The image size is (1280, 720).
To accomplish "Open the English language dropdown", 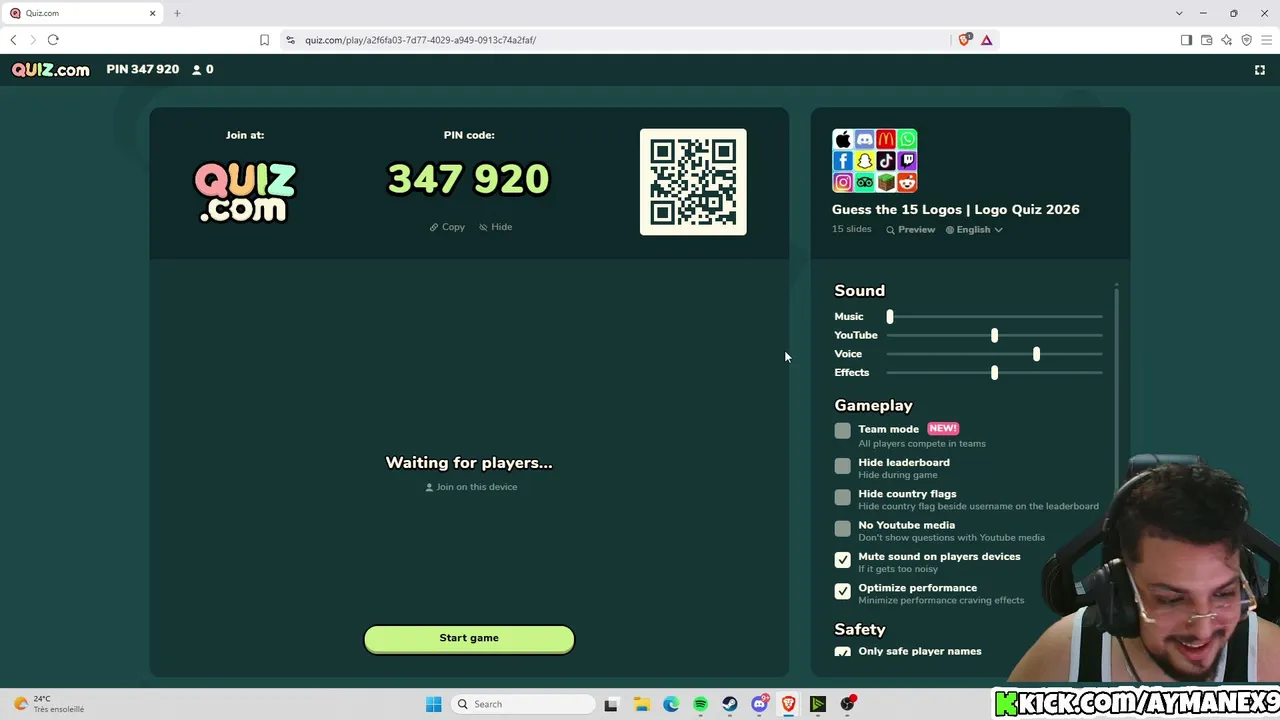I will tap(974, 230).
